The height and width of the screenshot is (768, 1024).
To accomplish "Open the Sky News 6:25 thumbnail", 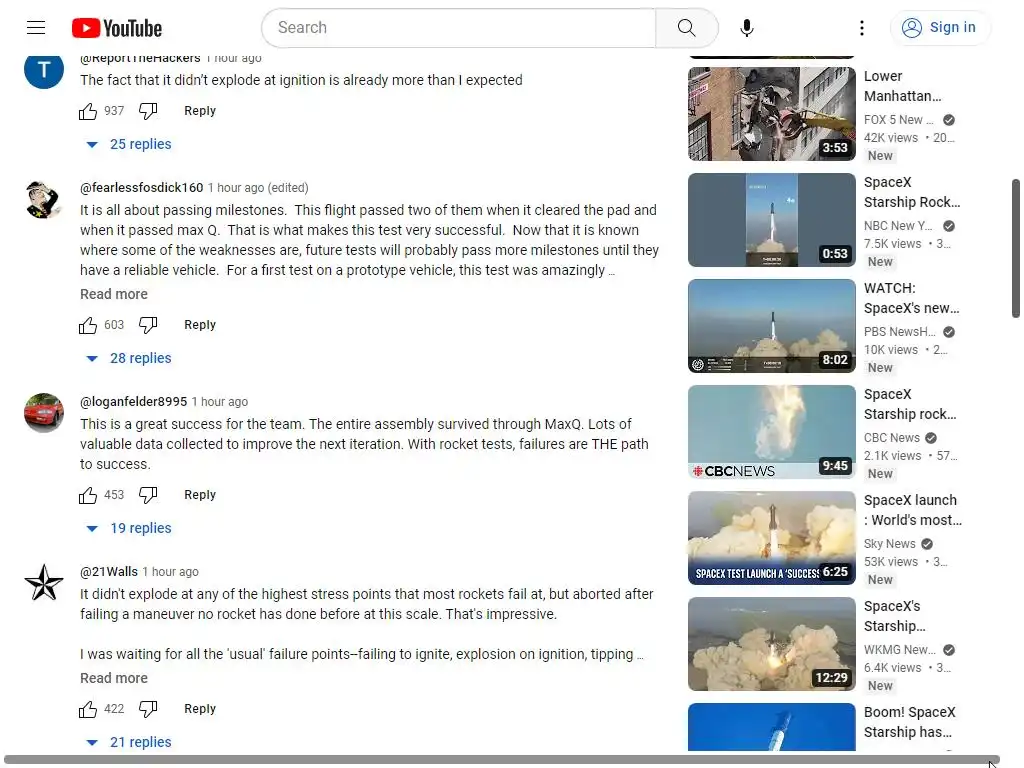I will tap(771, 538).
